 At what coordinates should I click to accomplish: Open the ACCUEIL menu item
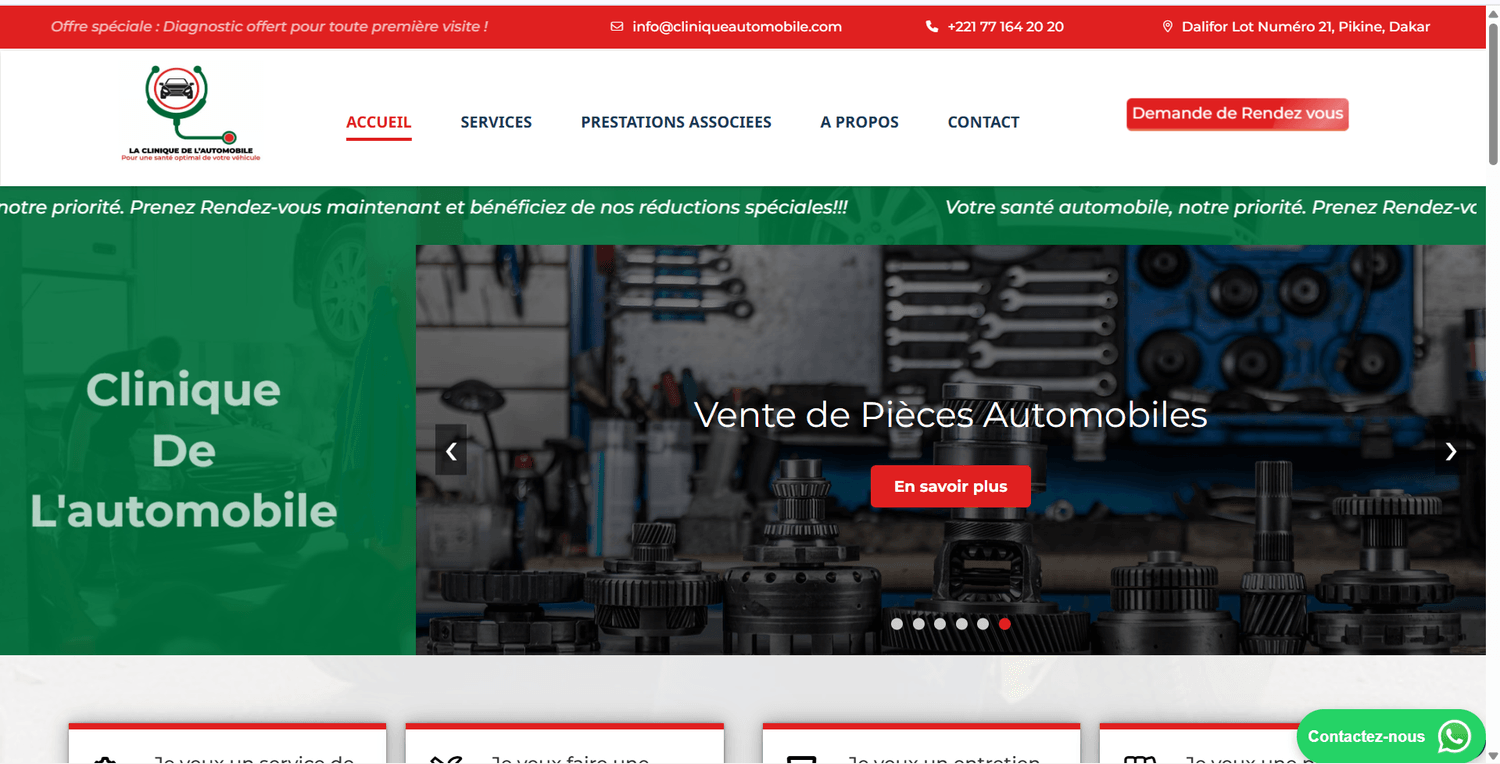click(379, 122)
